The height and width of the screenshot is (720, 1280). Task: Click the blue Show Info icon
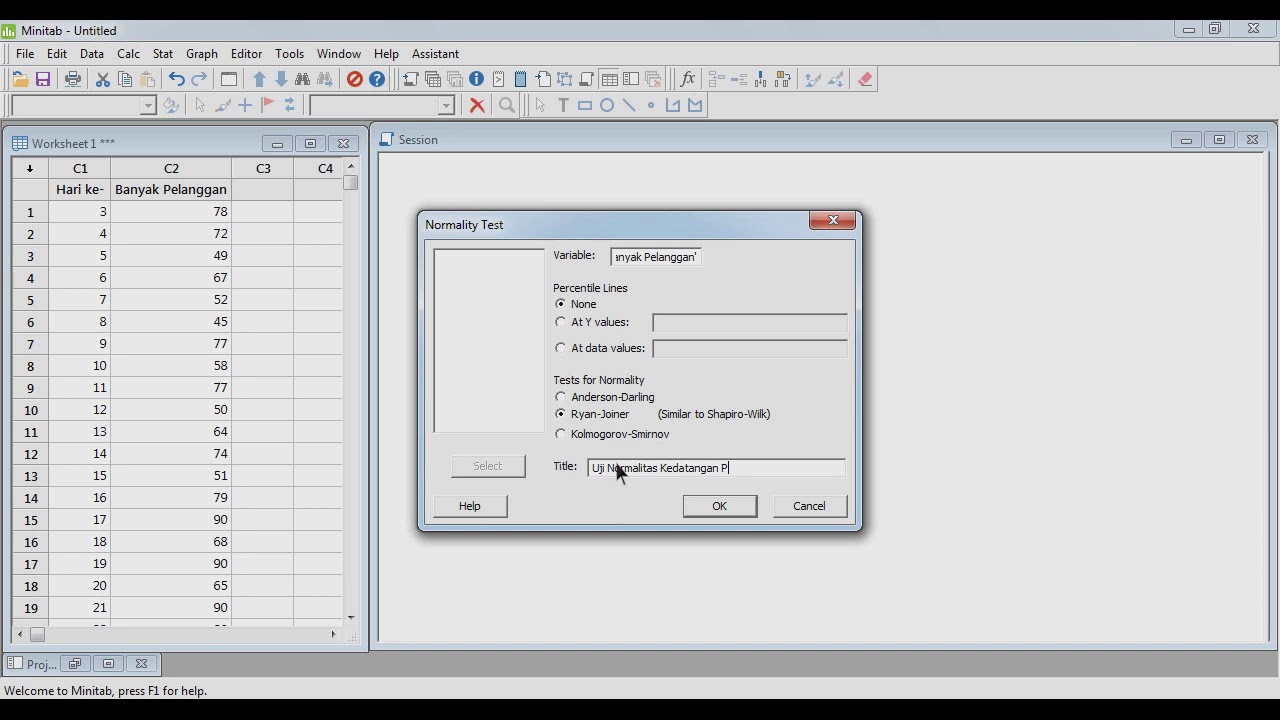tap(477, 79)
